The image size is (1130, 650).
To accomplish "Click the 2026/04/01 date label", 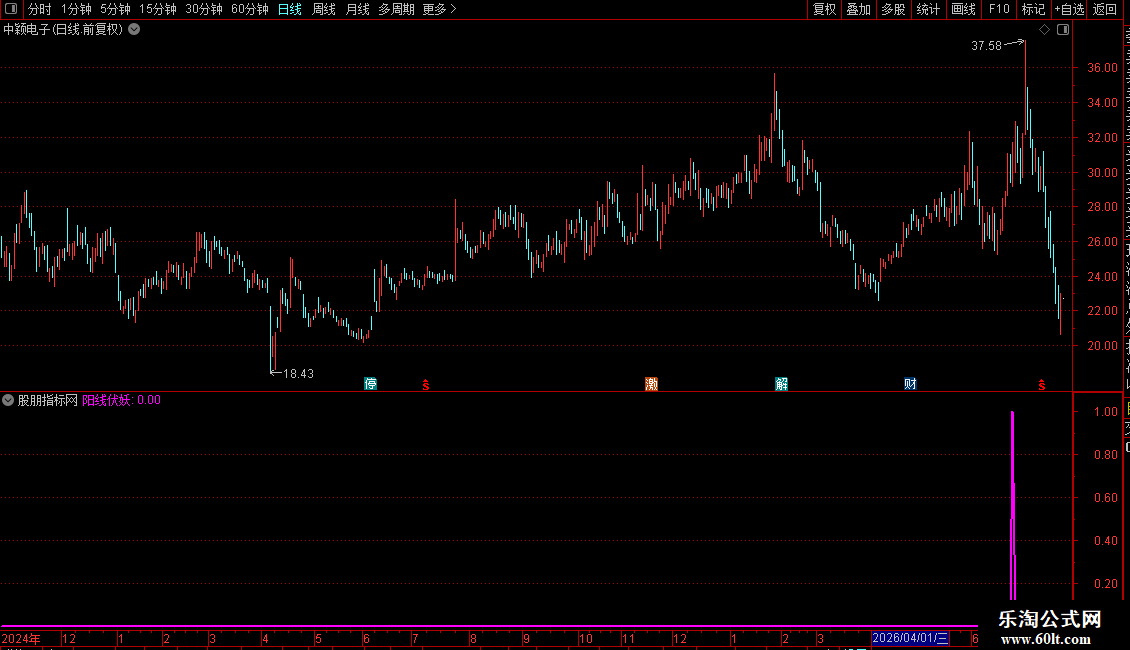I will [x=910, y=638].
